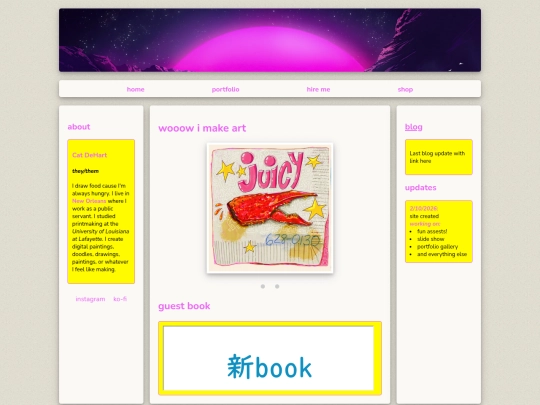The image size is (540, 405).
Task: Click the purple sunset banner image
Action: [270, 40]
